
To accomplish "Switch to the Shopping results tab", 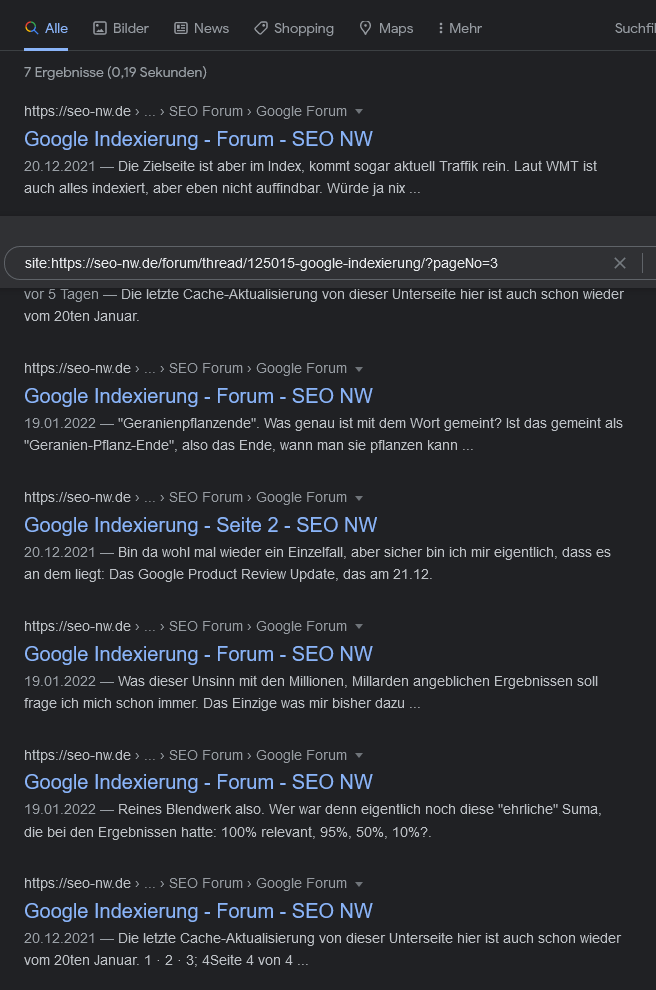I will pyautogui.click(x=294, y=28).
